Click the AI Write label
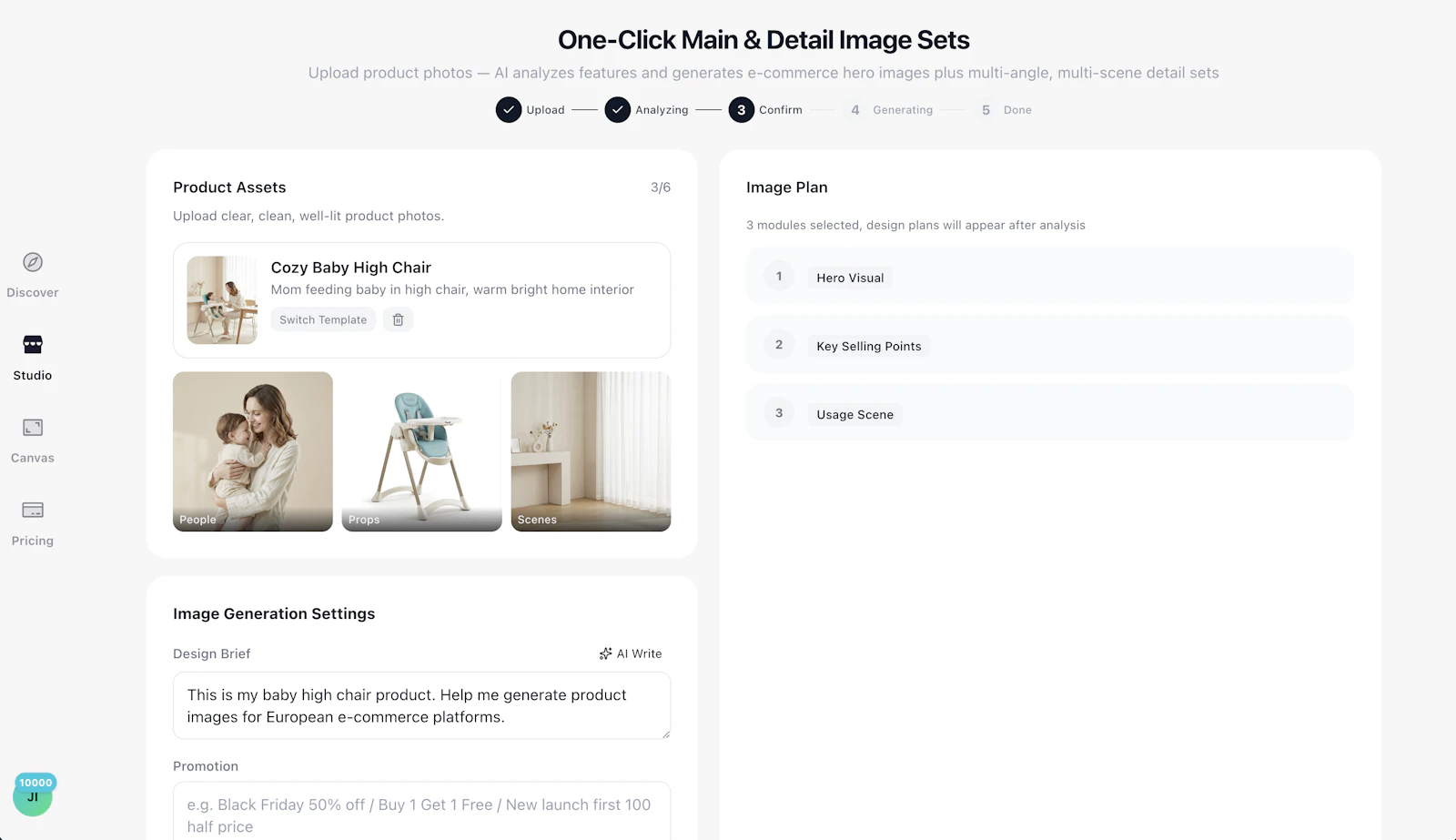 [x=639, y=653]
